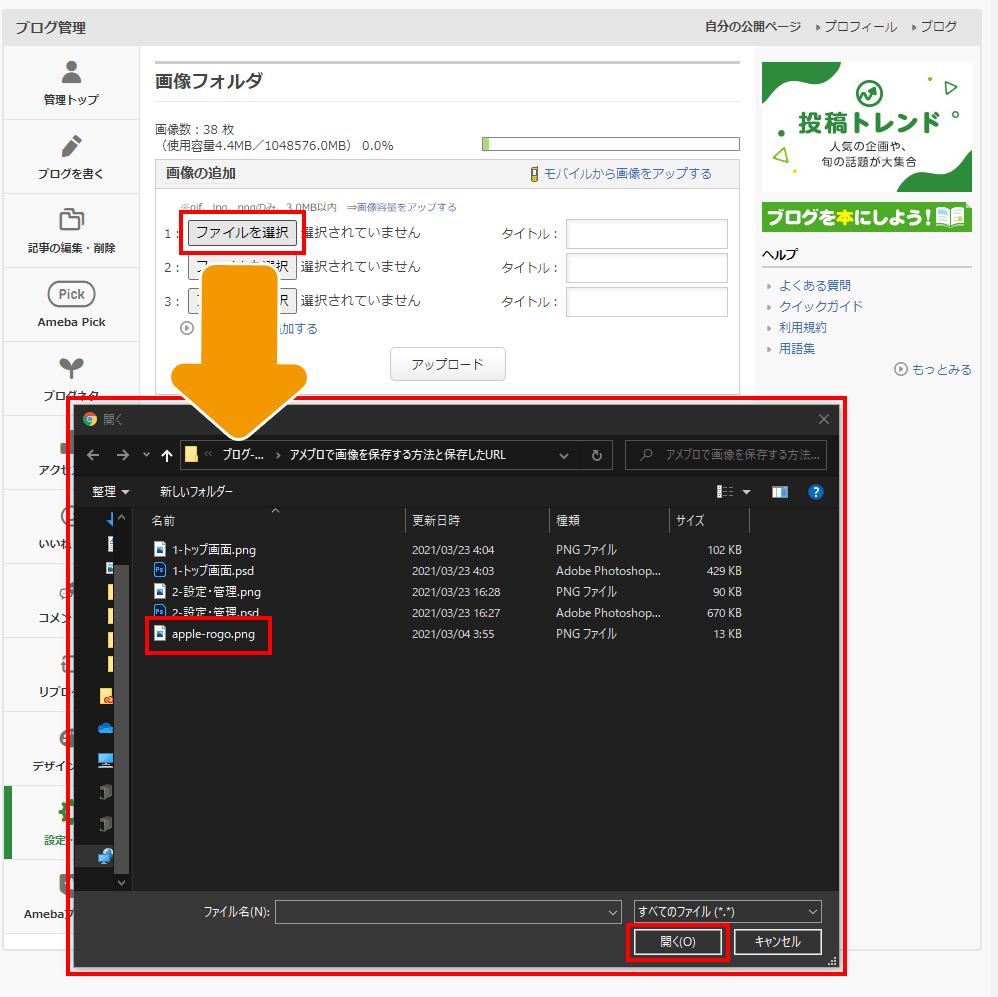Open ブログ header link
998x997 pixels.
[939, 27]
